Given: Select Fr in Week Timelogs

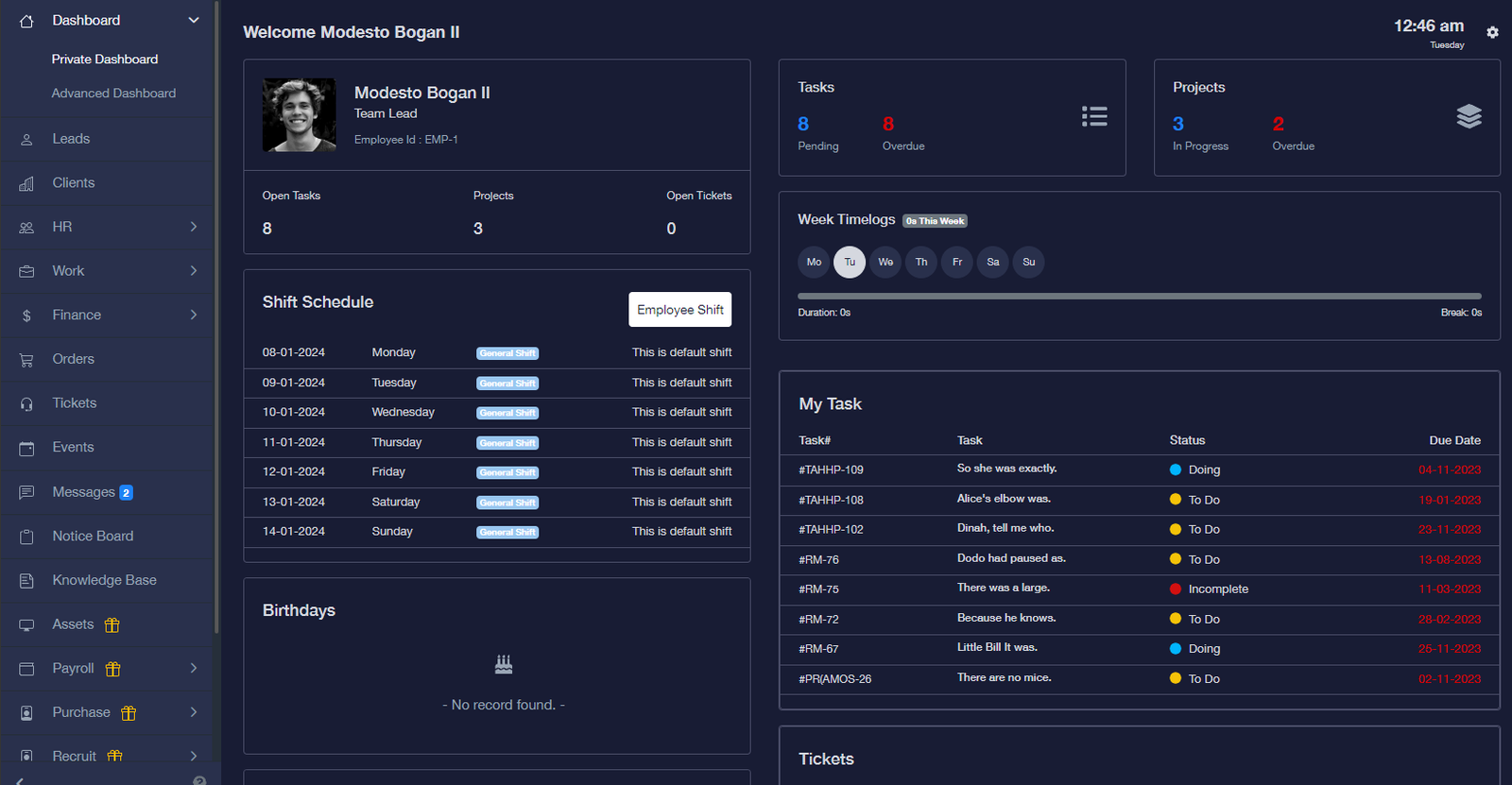Looking at the screenshot, I should pos(957,262).
